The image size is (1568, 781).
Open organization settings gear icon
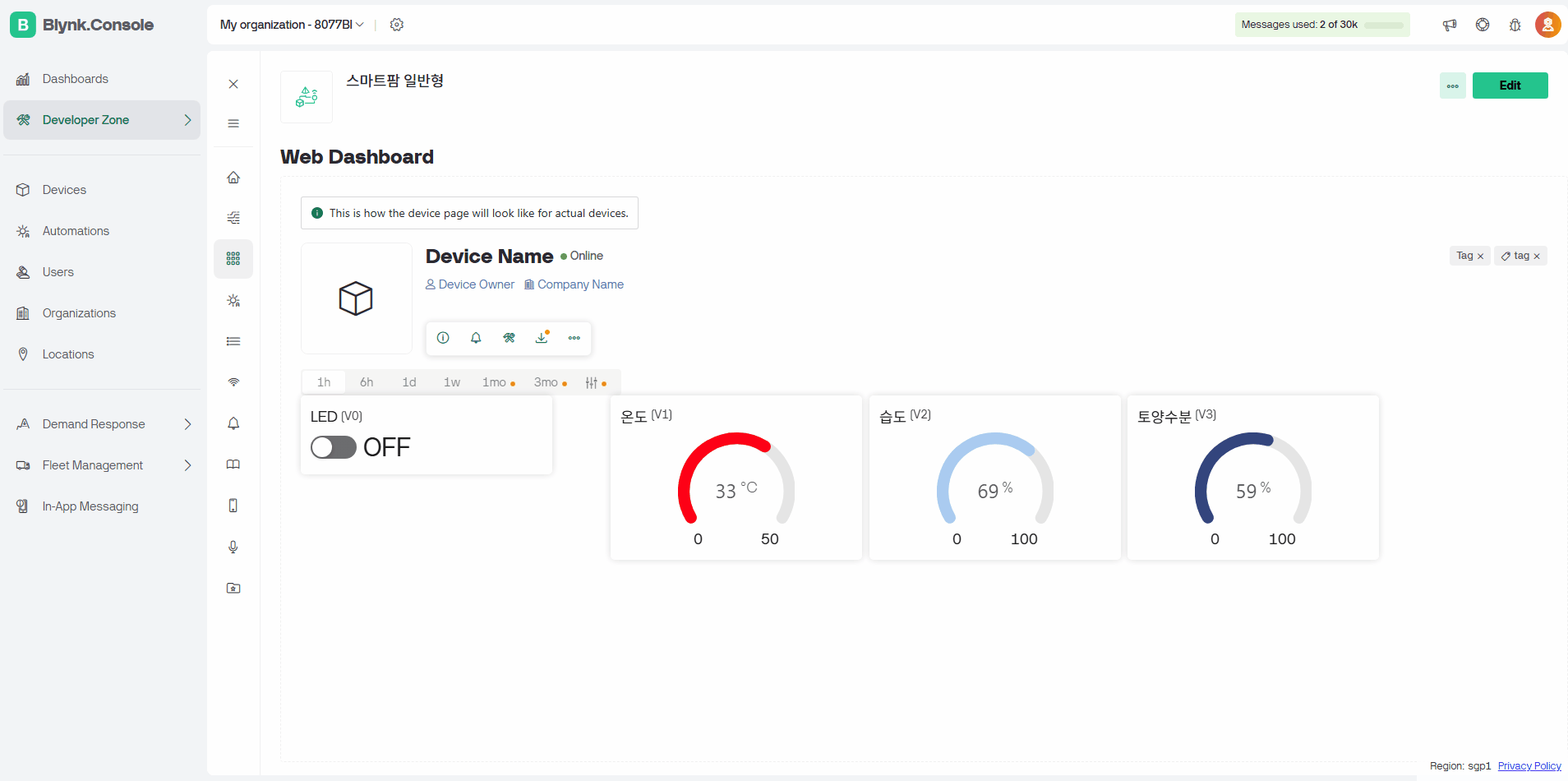[397, 25]
